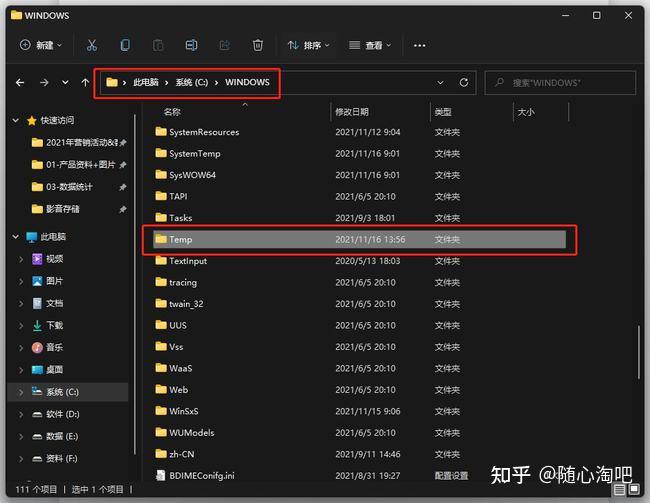Click 系统 (C:) in the breadcrumb path
The image size is (650, 503).
click(x=192, y=83)
